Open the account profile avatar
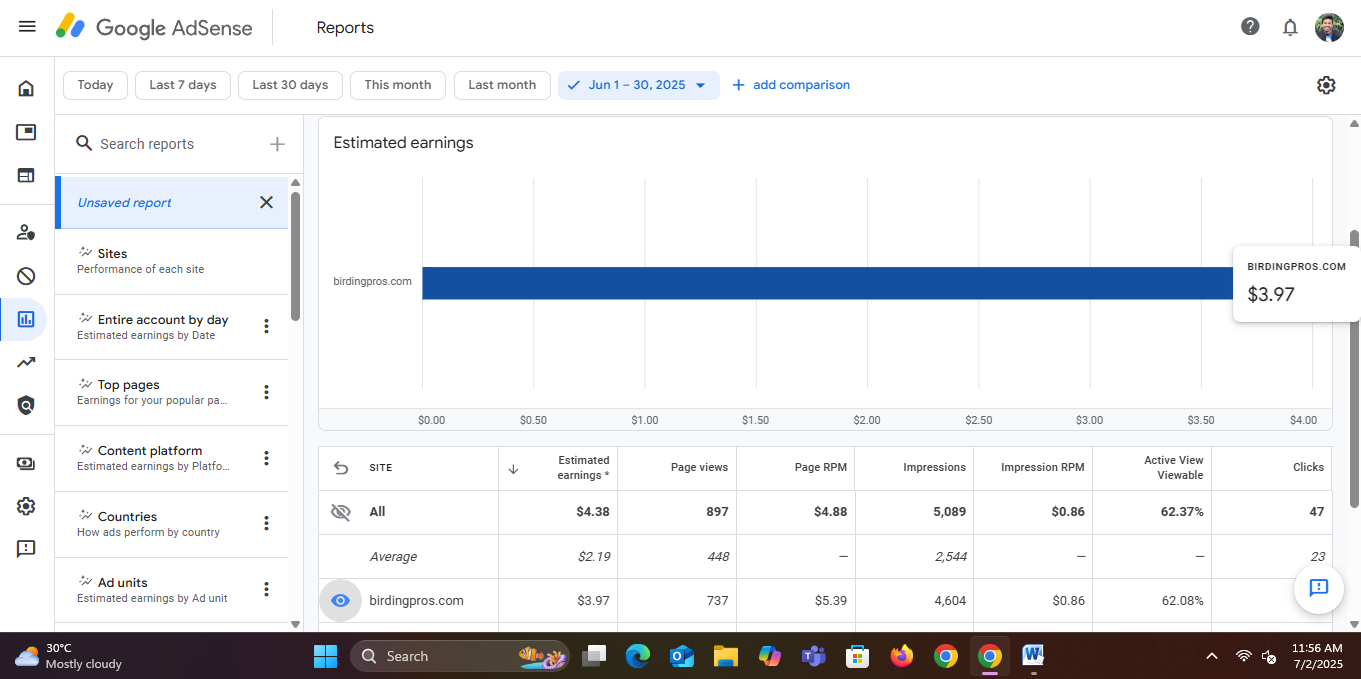 pos(1329,27)
